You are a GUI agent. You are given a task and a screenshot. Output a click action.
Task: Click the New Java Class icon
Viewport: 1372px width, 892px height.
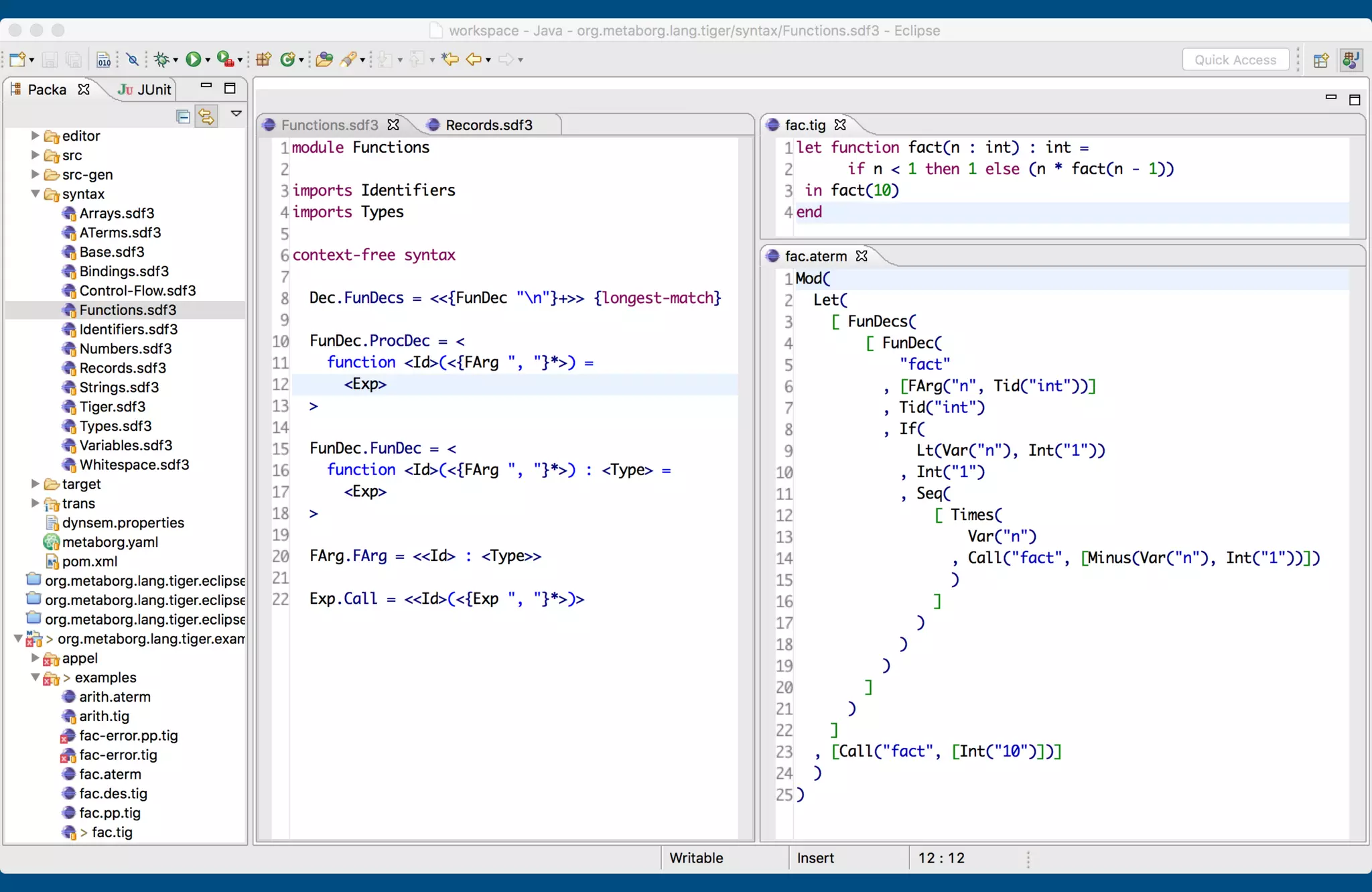coord(288,60)
